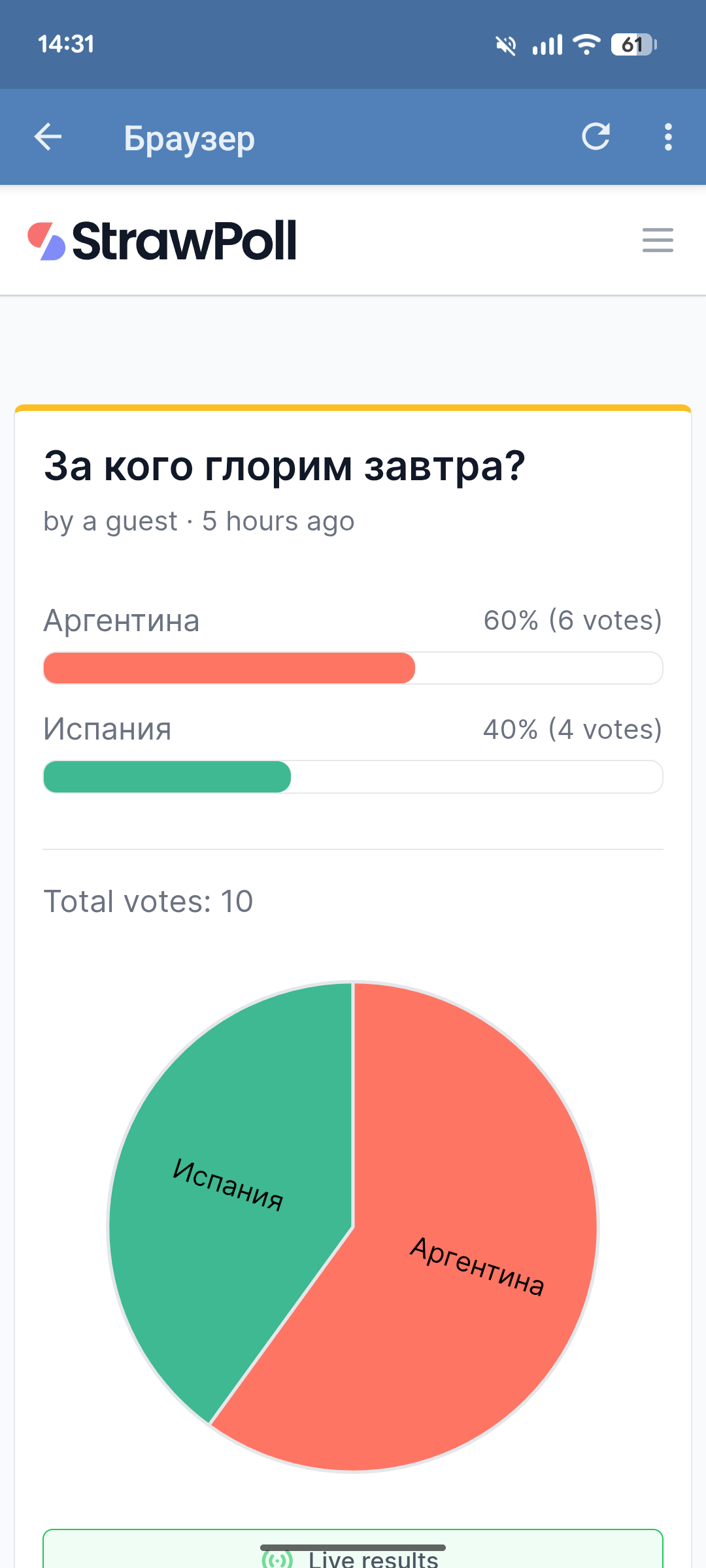Screen dimensions: 706x1568
Task: Tap the back arrow in browser header
Action: (48, 137)
